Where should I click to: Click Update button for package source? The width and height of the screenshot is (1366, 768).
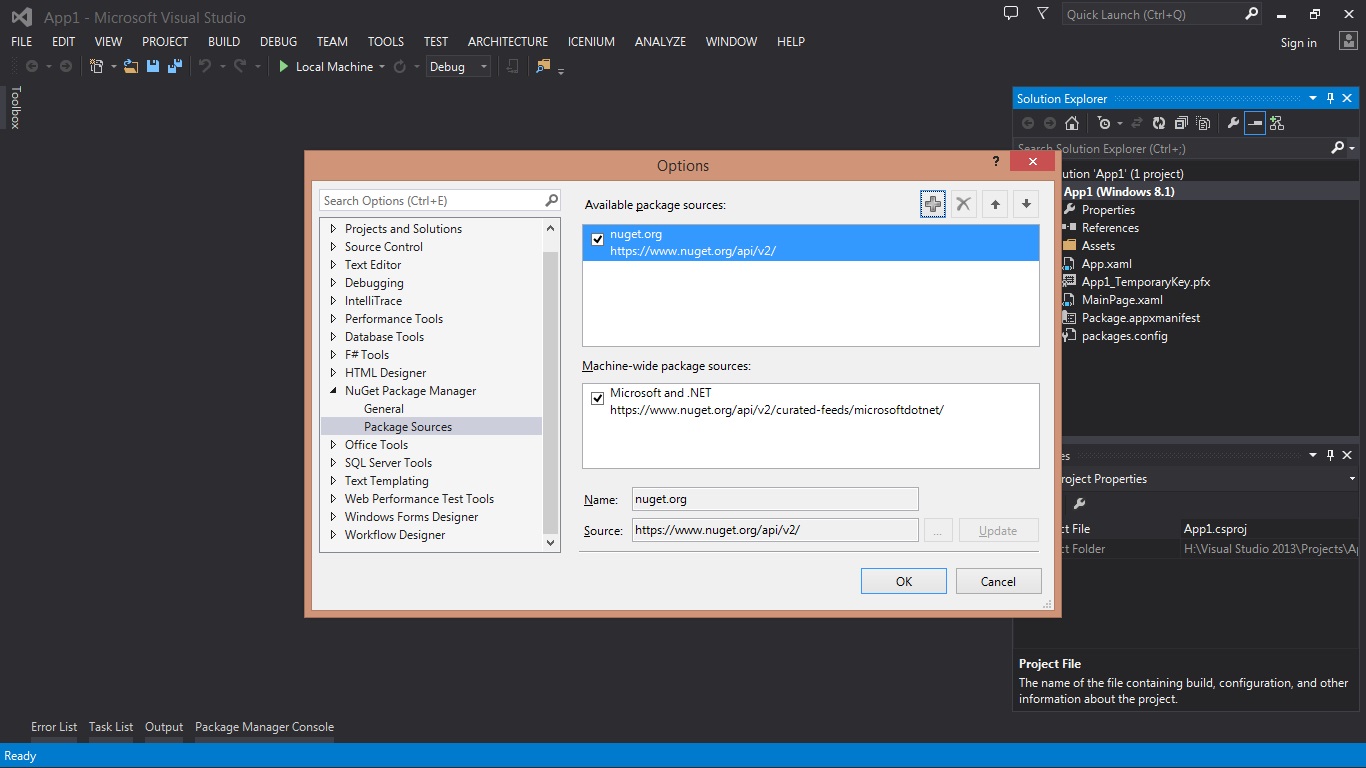pyautogui.click(x=998, y=530)
